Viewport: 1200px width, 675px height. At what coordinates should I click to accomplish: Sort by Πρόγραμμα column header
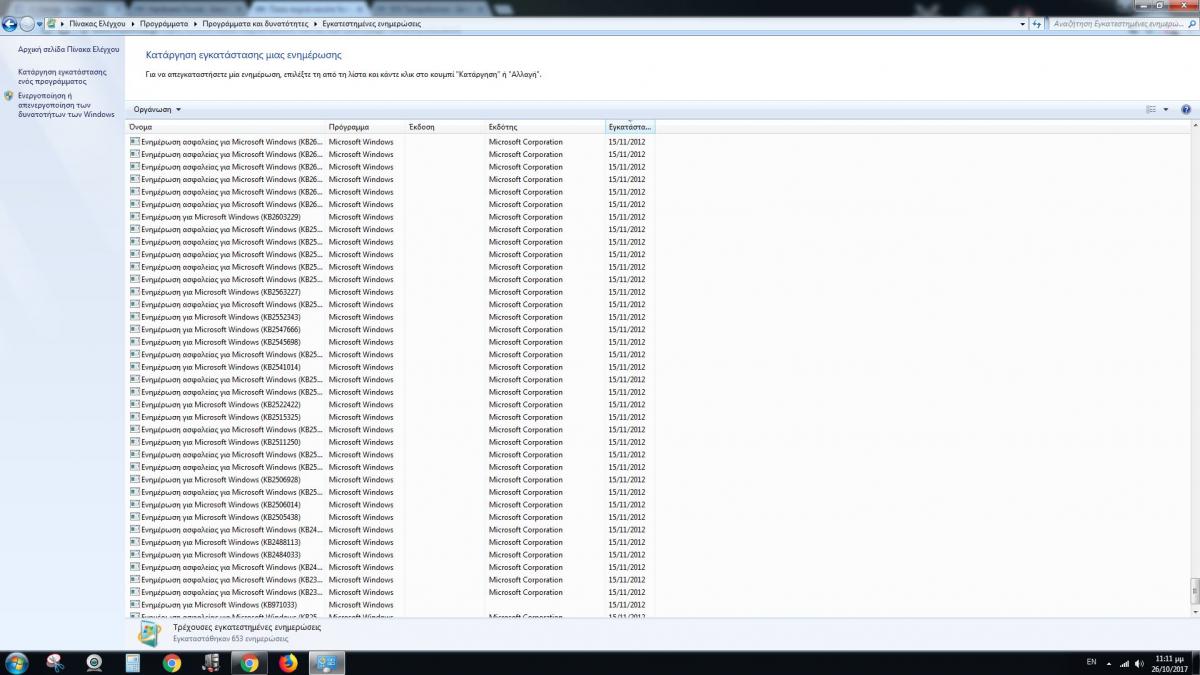pyautogui.click(x=366, y=127)
